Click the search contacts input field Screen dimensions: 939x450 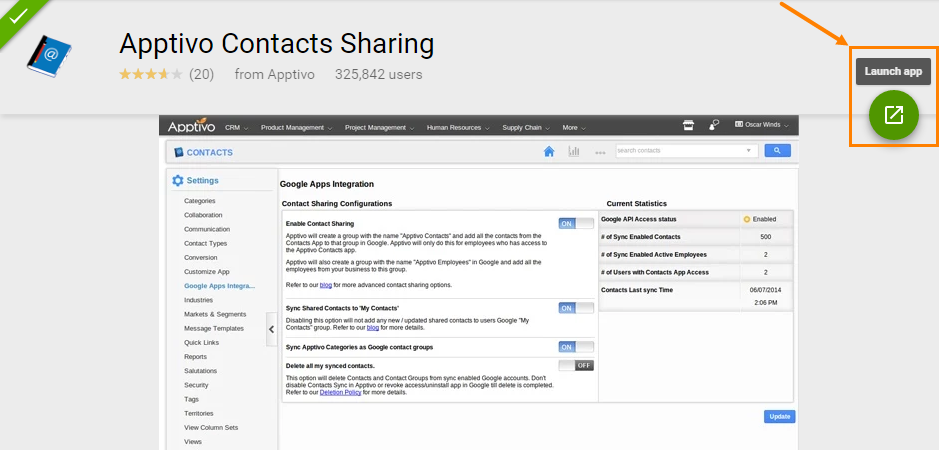pos(680,151)
